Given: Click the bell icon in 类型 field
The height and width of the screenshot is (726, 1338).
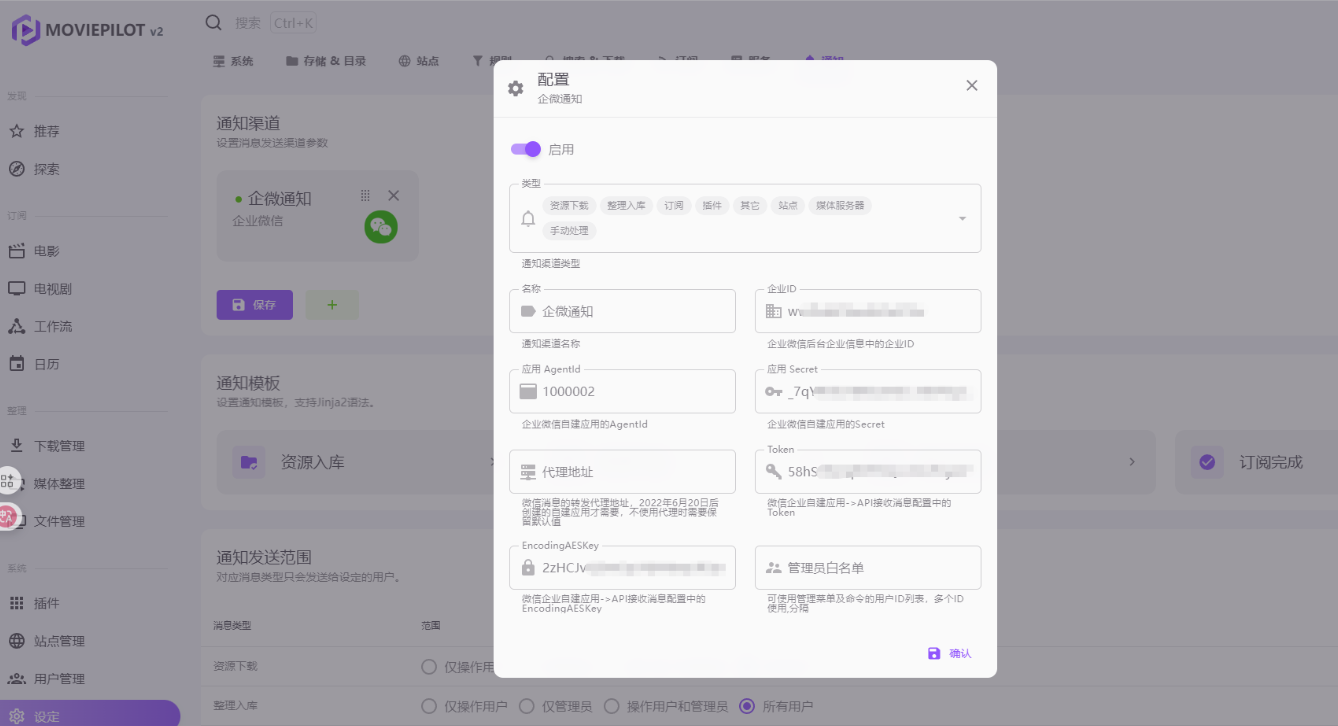Looking at the screenshot, I should [x=529, y=218].
